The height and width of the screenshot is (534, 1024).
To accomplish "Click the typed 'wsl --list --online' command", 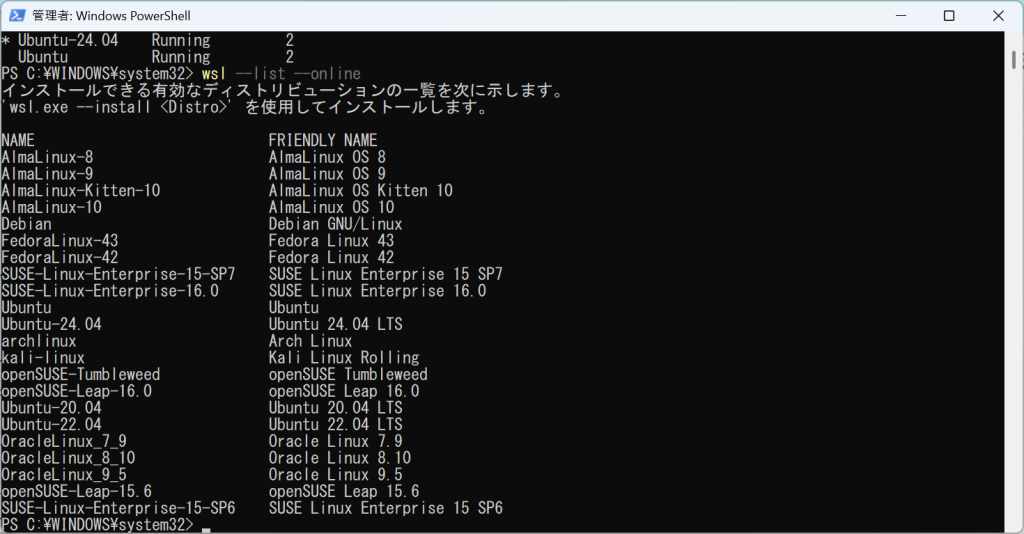I will pyautogui.click(x=281, y=74).
